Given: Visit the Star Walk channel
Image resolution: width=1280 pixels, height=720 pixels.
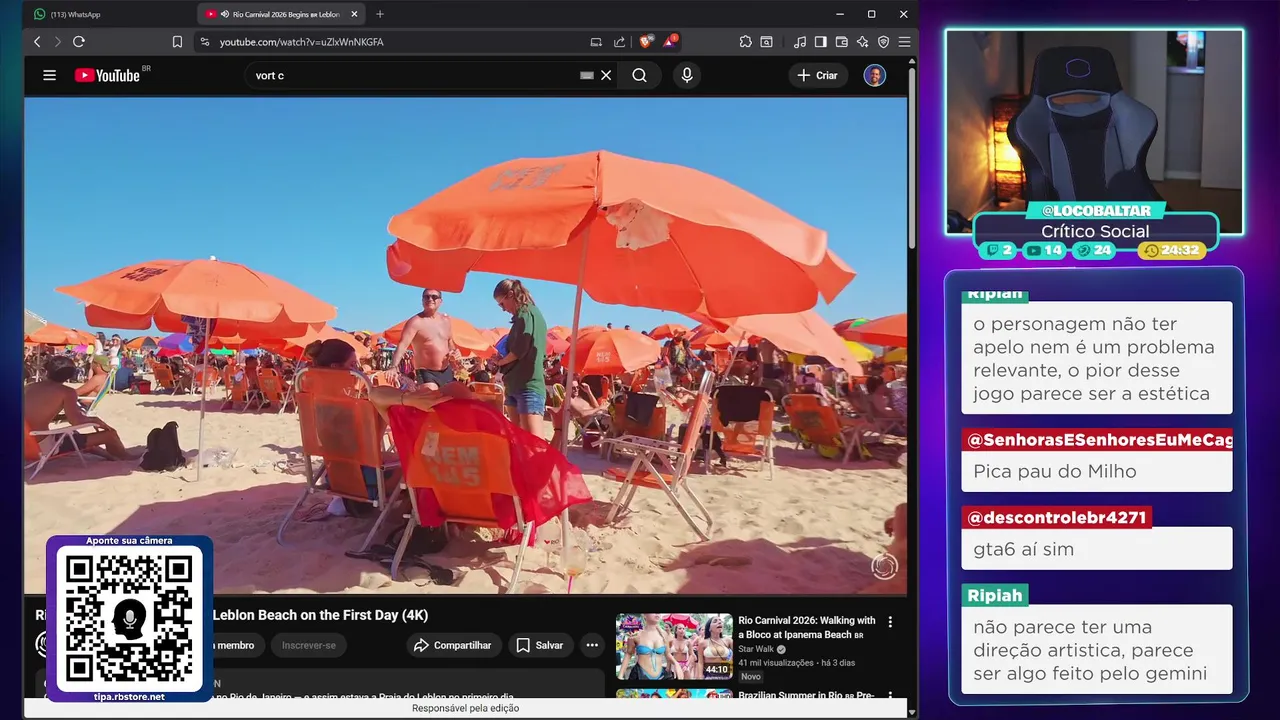Looking at the screenshot, I should point(757,649).
